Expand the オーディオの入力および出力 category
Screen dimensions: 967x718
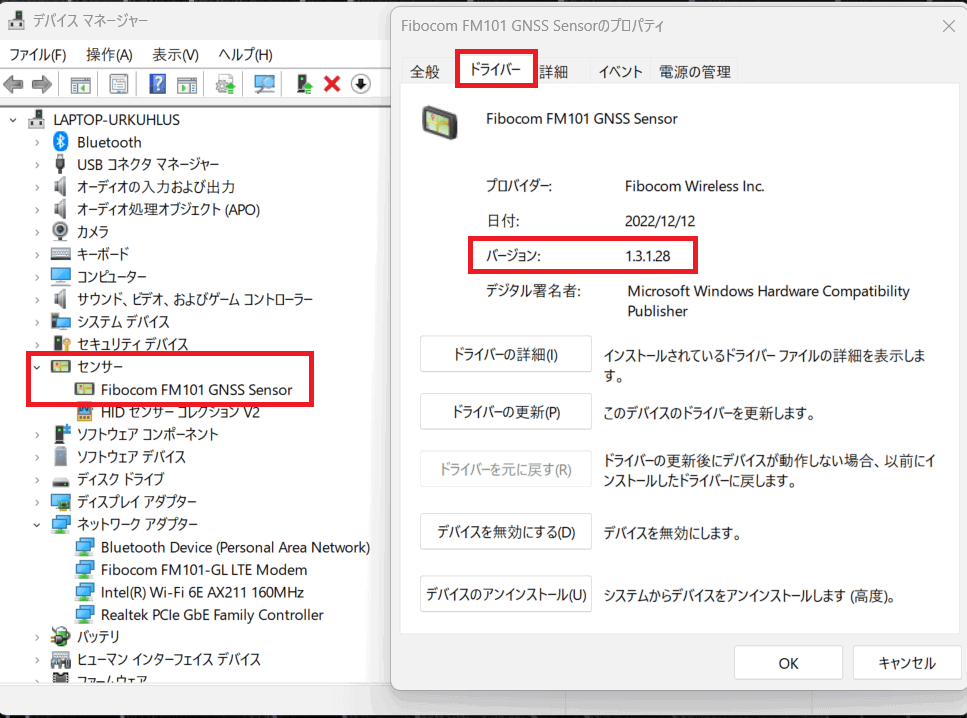[37, 187]
